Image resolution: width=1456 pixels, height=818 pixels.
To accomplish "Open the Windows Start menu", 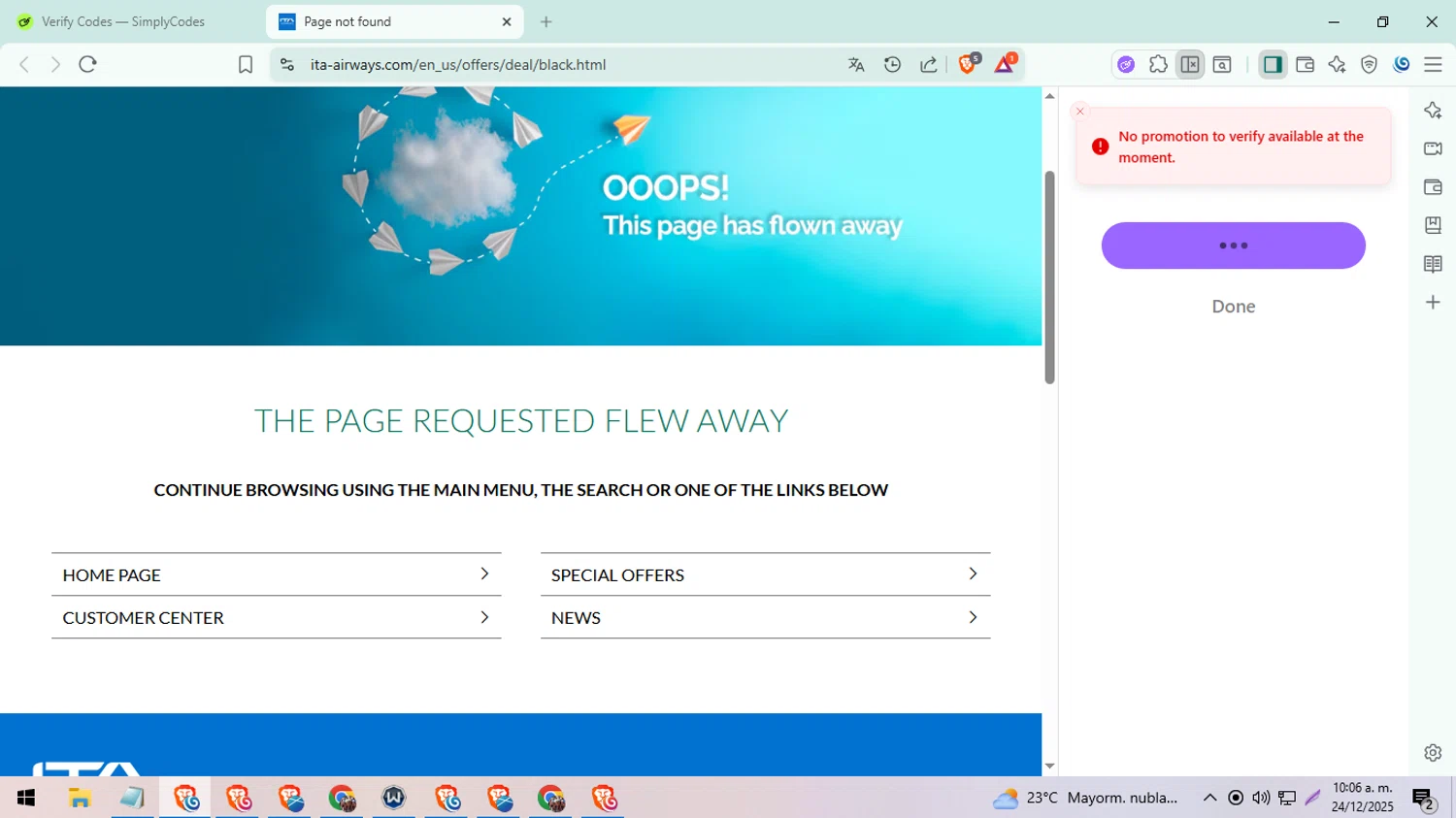I will pyautogui.click(x=26, y=798).
